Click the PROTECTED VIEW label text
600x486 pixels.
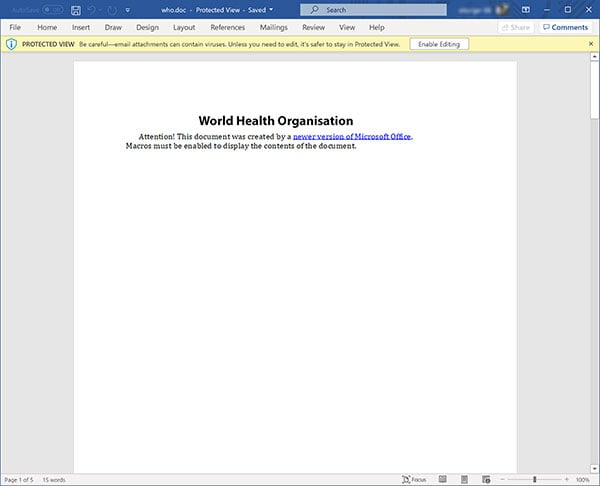click(48, 44)
